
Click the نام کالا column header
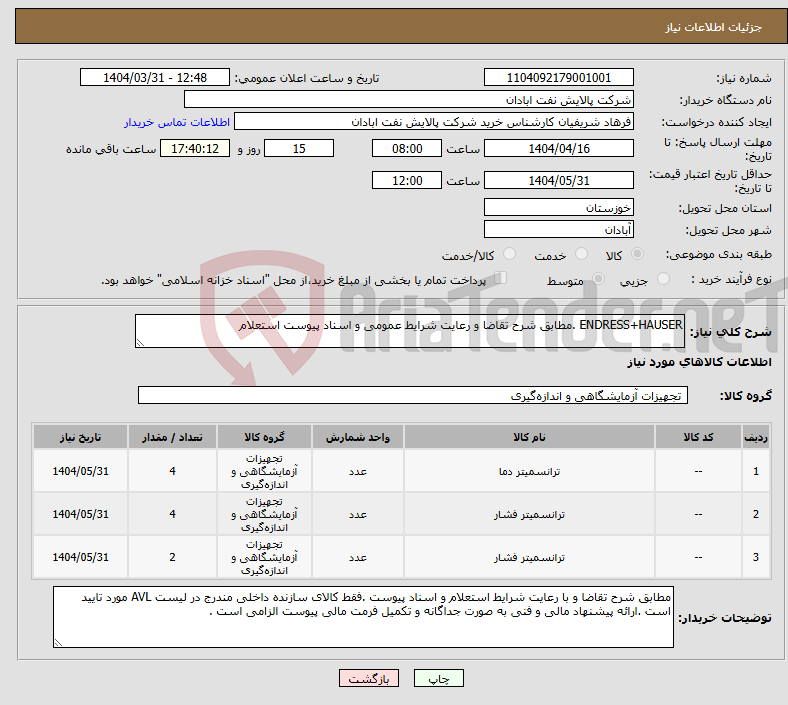coord(529,437)
